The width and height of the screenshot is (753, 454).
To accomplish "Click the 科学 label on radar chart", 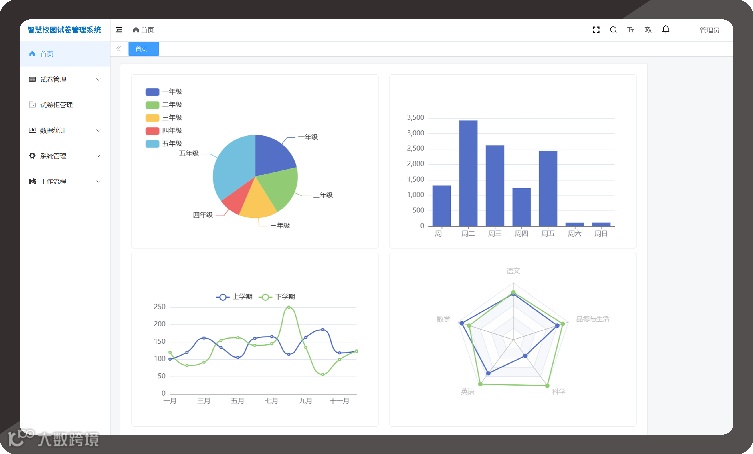I will click(x=559, y=392).
